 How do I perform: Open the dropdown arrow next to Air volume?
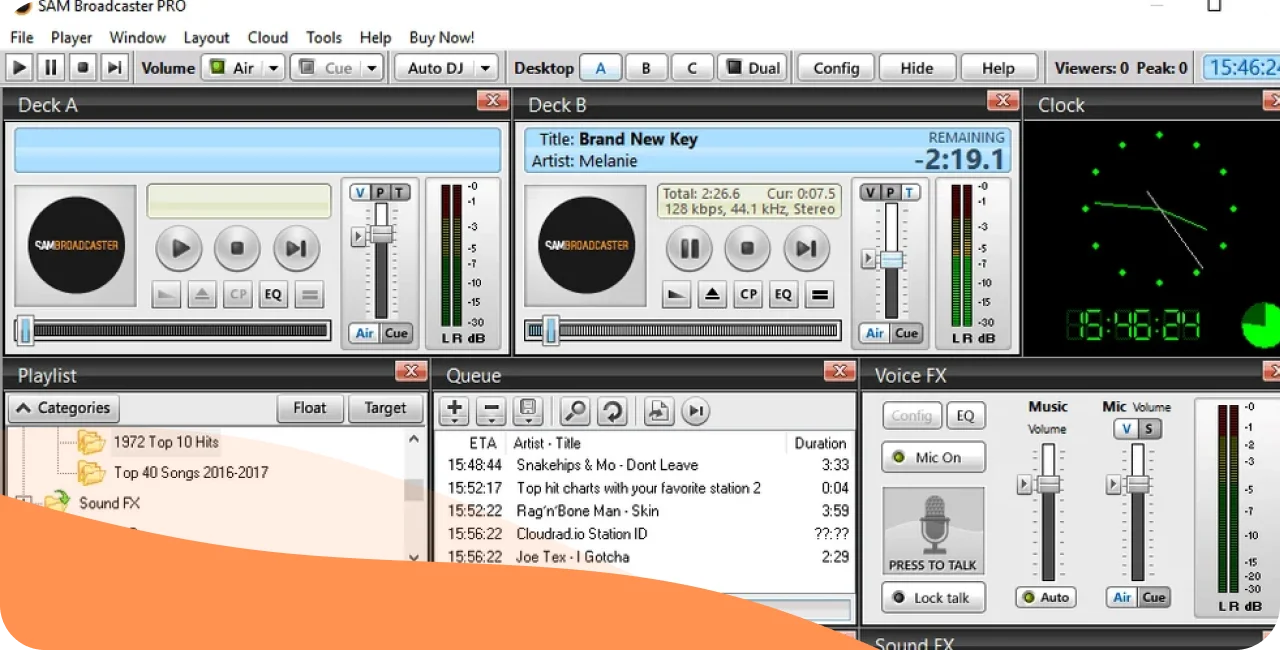point(274,68)
